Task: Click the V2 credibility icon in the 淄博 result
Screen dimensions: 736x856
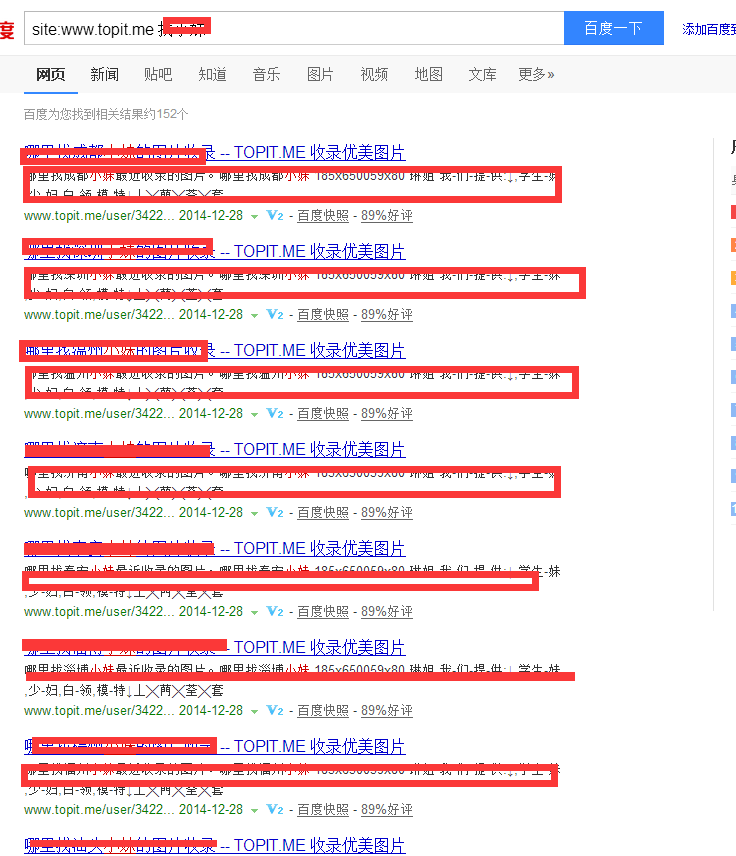Action: pyautogui.click(x=275, y=710)
